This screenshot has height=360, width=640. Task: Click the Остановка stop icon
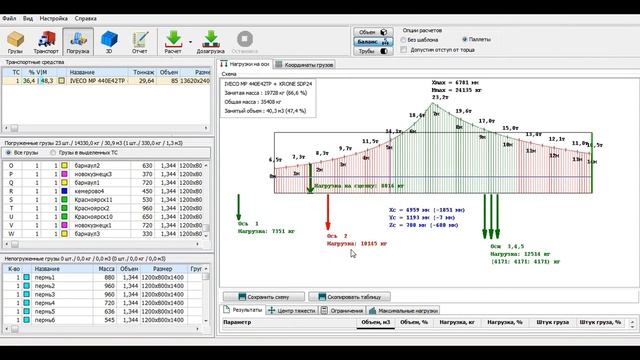[x=245, y=42]
